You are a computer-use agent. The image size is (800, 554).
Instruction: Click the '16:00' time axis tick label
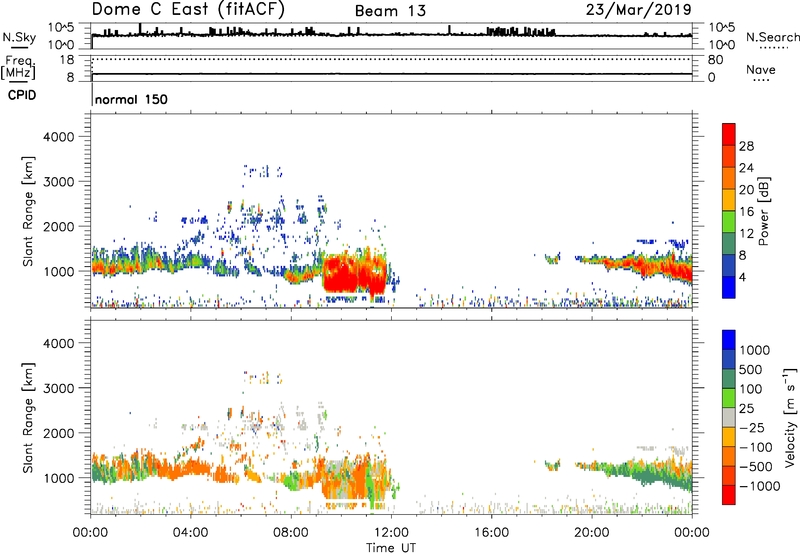491,533
